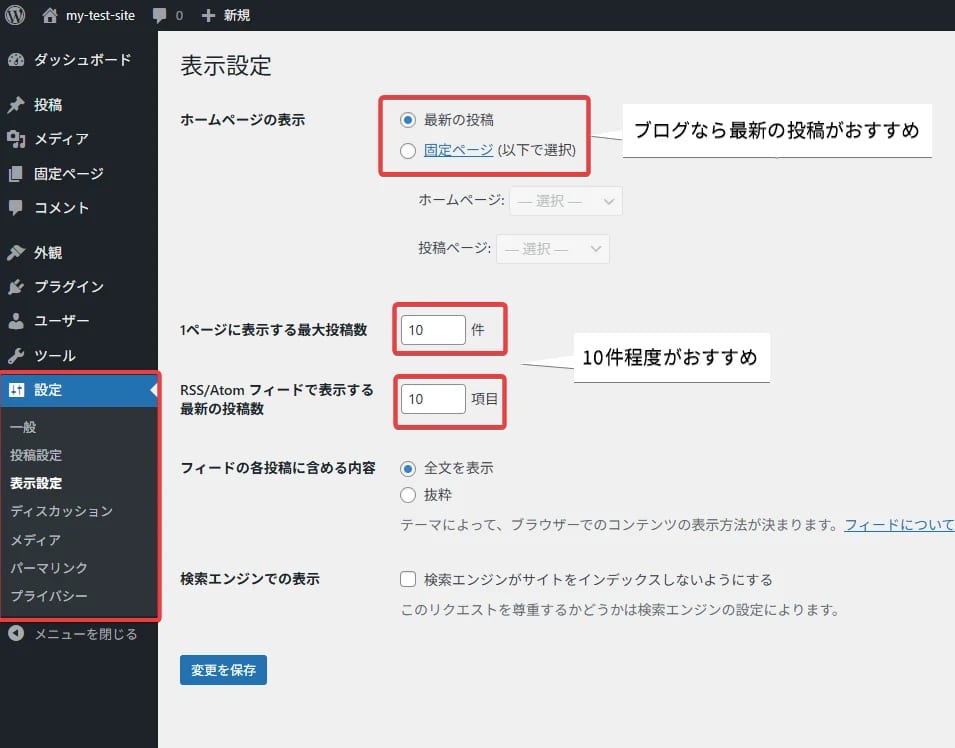Open the フィードについて help link
Image resolution: width=955 pixels, height=748 pixels.
pos(898,524)
